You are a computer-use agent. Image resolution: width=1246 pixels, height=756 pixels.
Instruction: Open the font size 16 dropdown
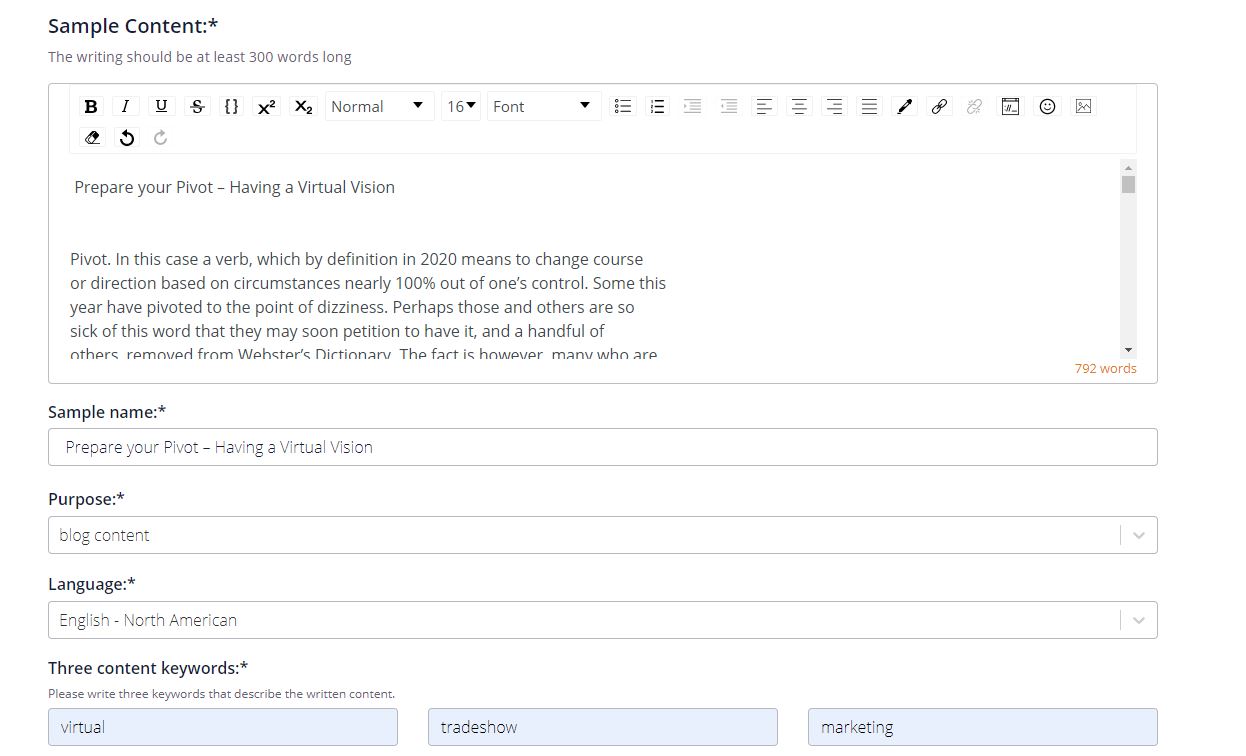[461, 106]
